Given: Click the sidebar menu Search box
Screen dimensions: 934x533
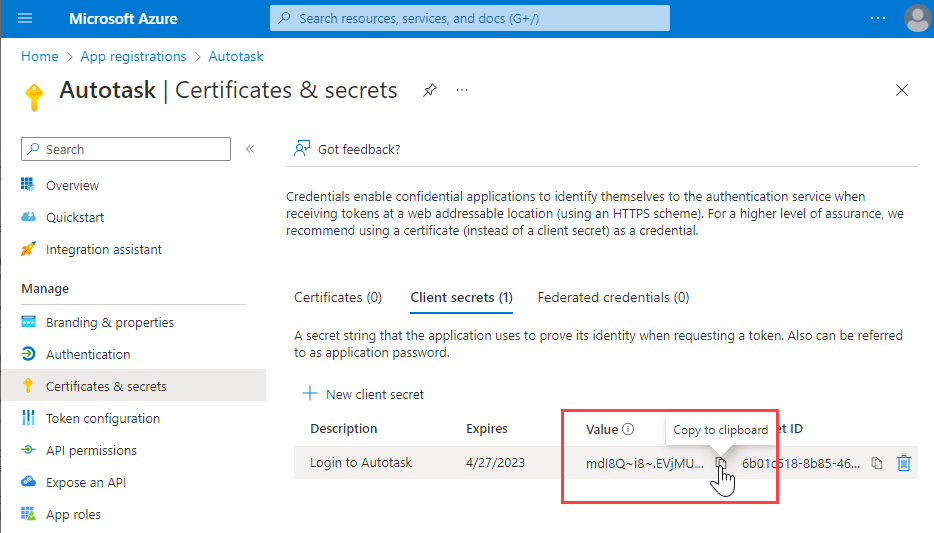Looking at the screenshot, I should 126,149.
